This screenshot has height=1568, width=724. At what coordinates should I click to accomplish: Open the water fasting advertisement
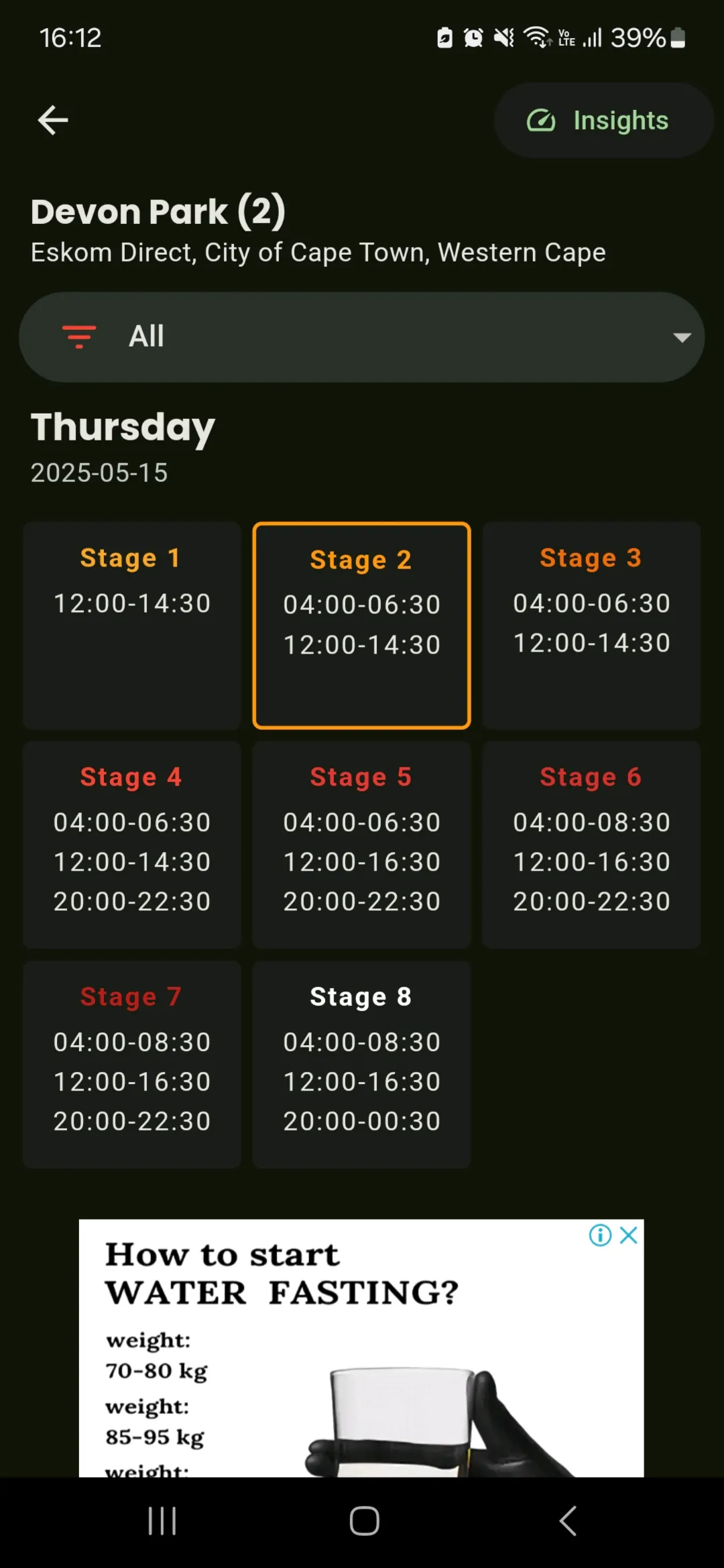(x=361, y=1348)
